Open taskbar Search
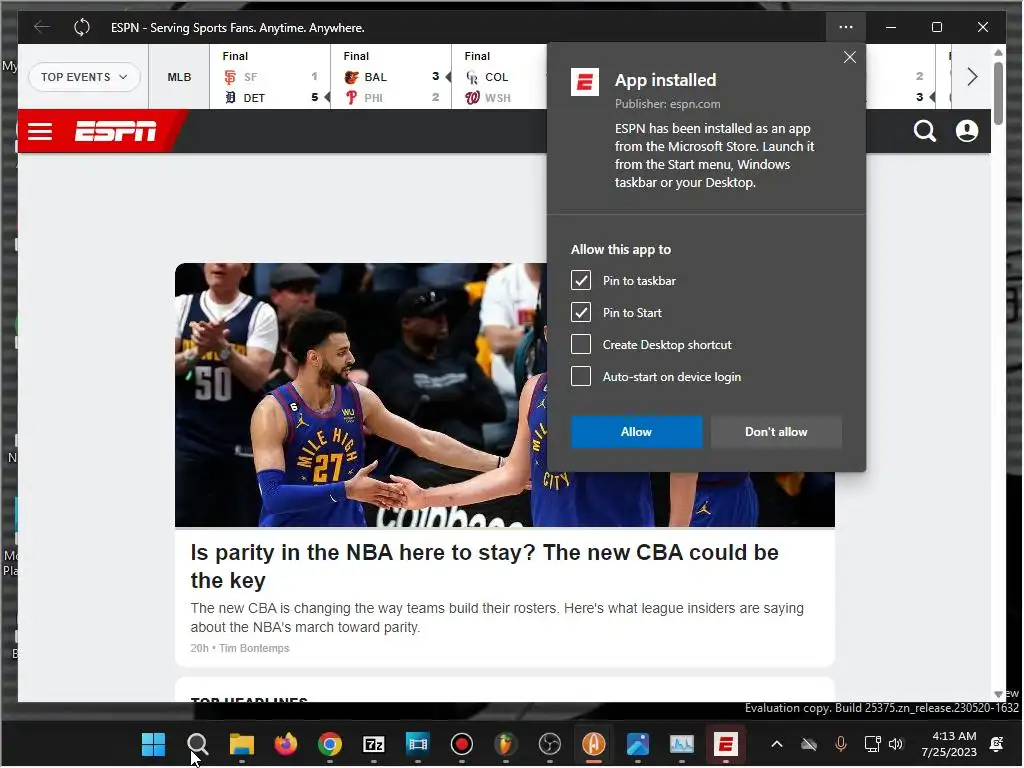The height and width of the screenshot is (768, 1024). 197,744
